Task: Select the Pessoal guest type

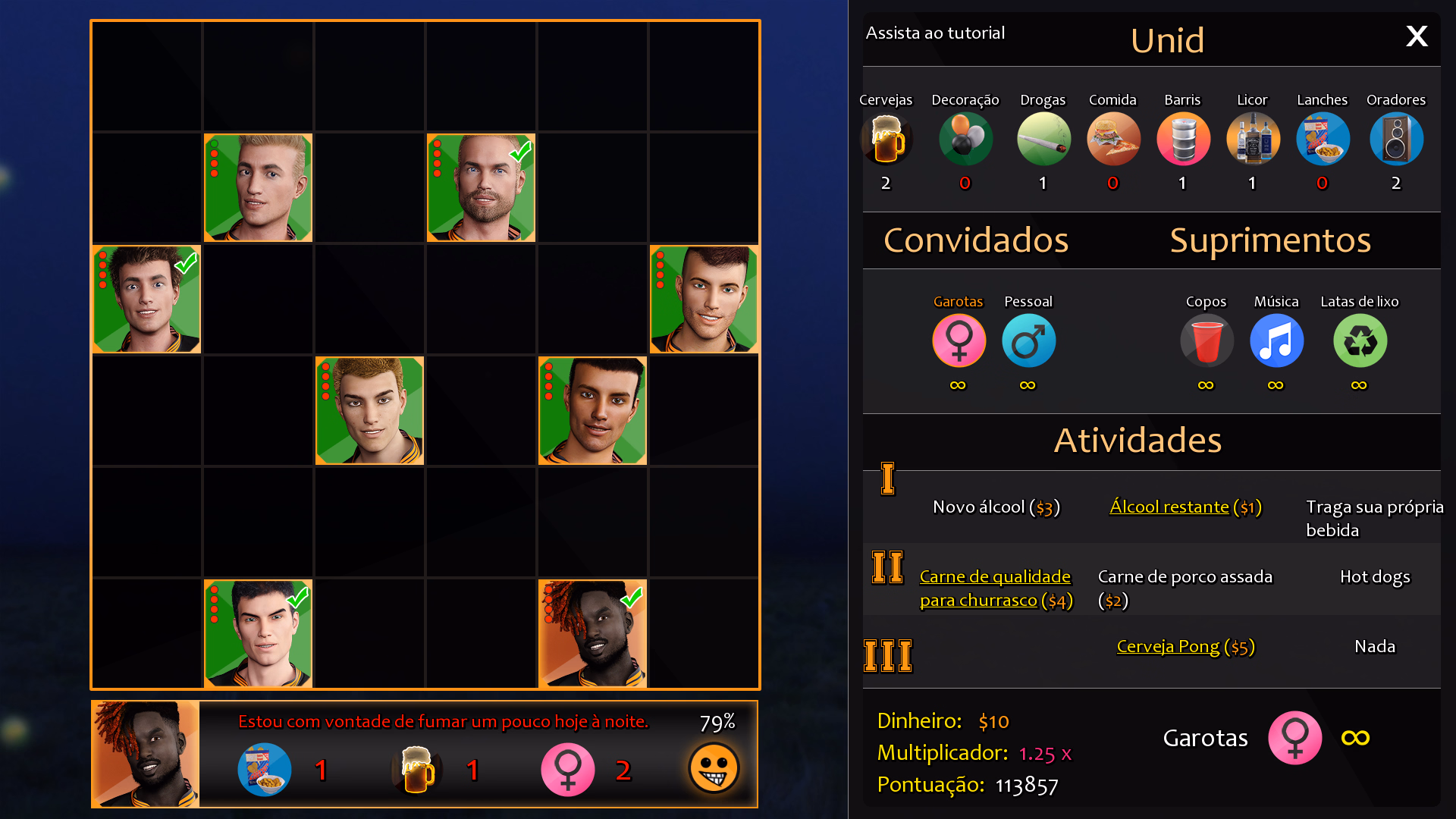Action: (x=1028, y=340)
